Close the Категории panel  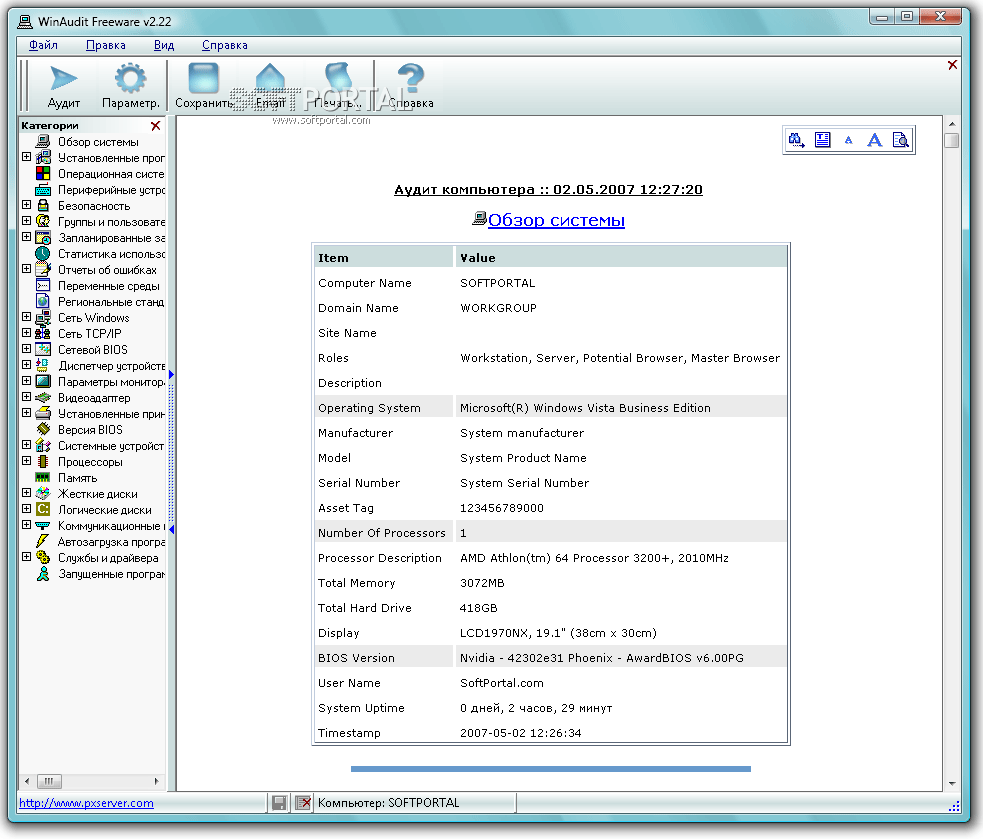(156, 126)
